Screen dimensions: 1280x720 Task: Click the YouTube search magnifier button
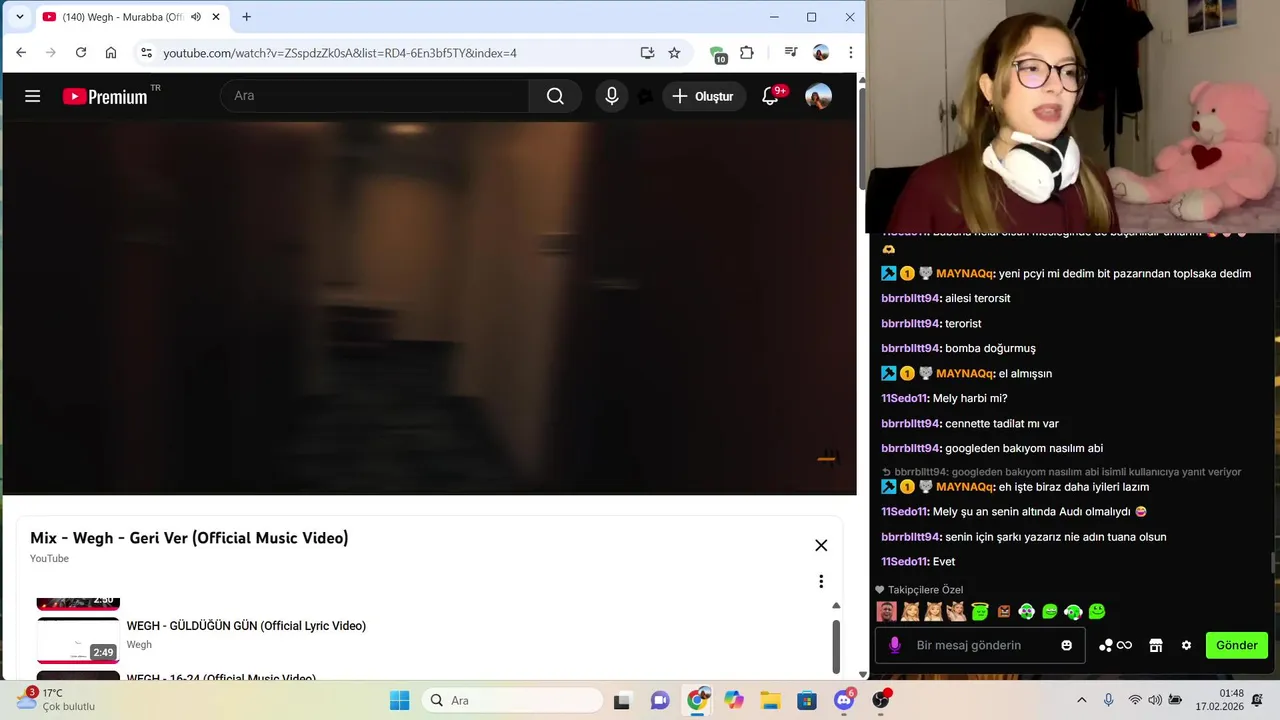click(555, 96)
